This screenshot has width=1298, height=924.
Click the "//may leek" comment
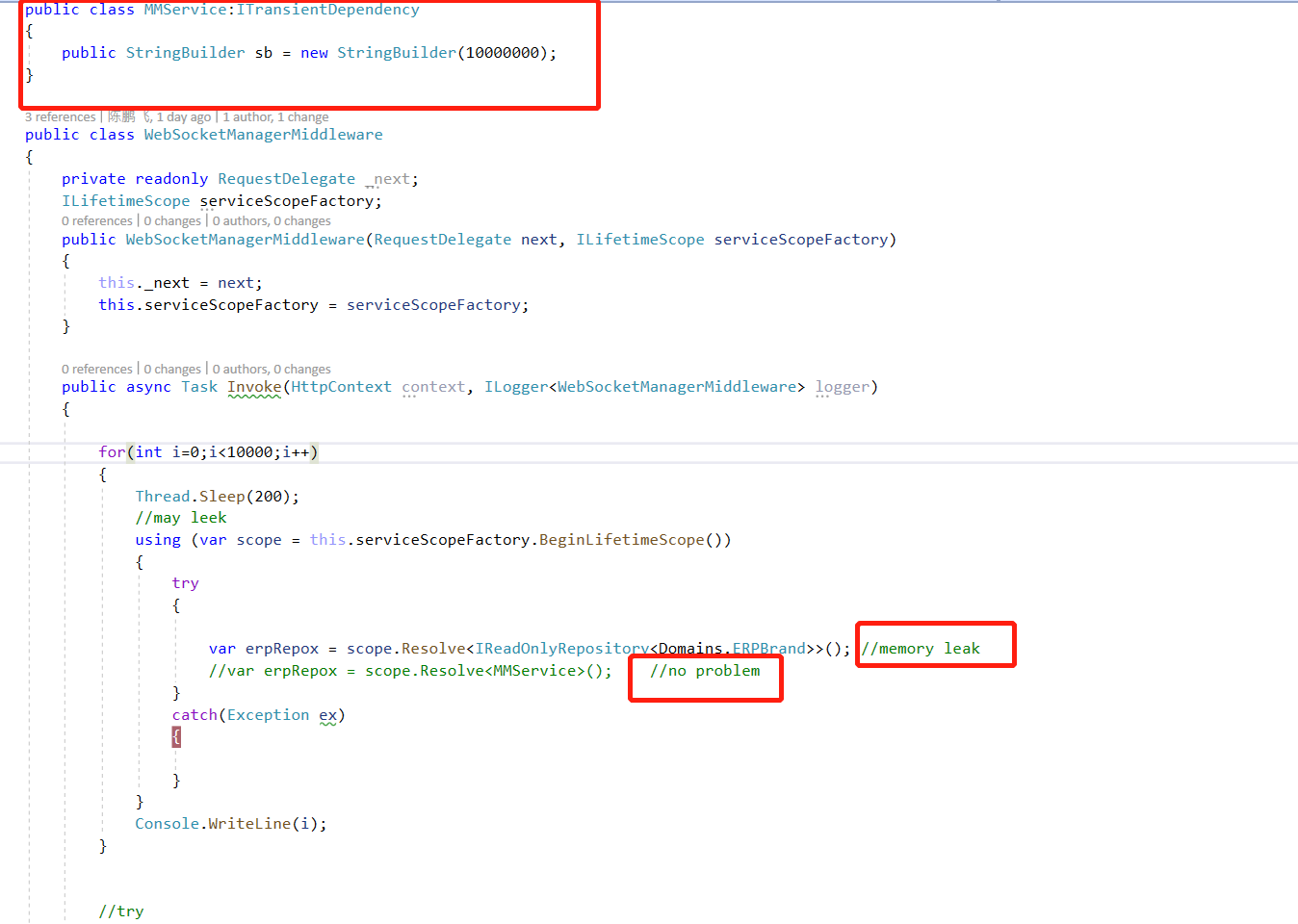(181, 517)
